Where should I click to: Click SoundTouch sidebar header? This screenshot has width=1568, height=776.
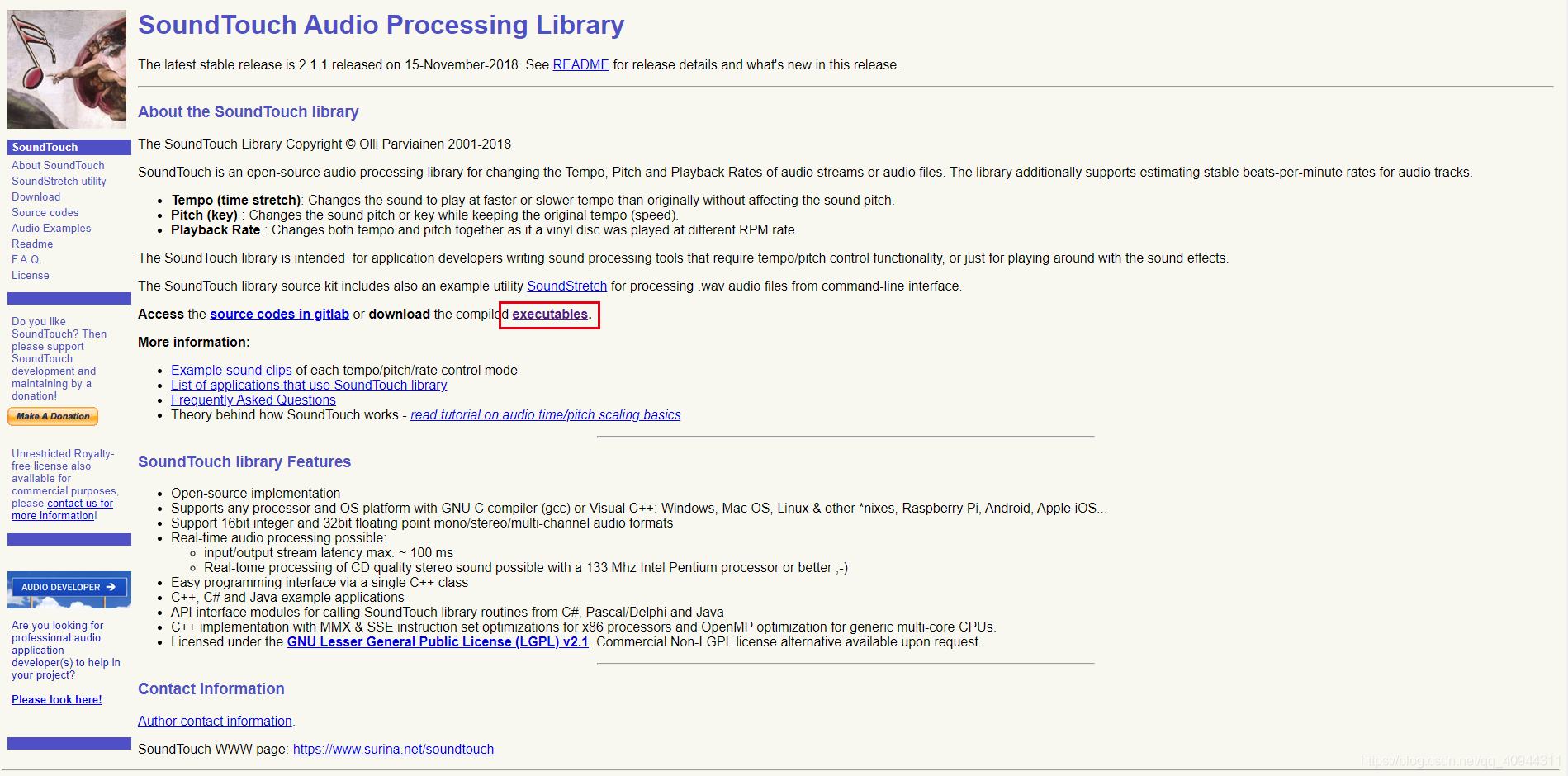tap(69, 147)
